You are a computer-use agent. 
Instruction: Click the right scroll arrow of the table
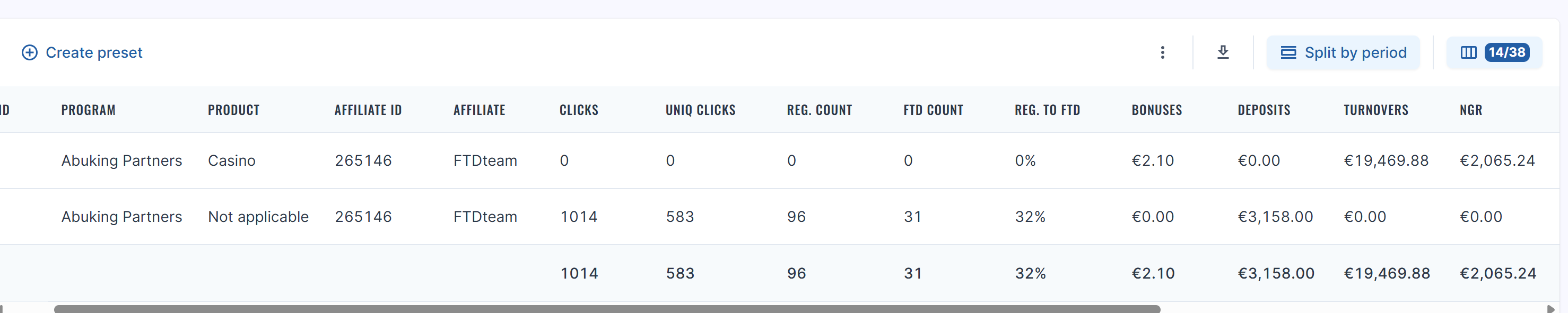tap(1550, 309)
